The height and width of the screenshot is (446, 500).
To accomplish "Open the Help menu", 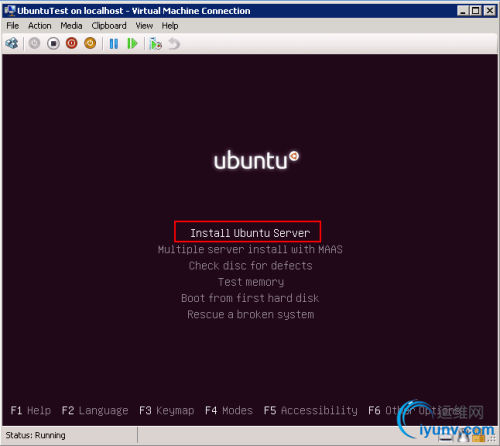I will click(170, 26).
